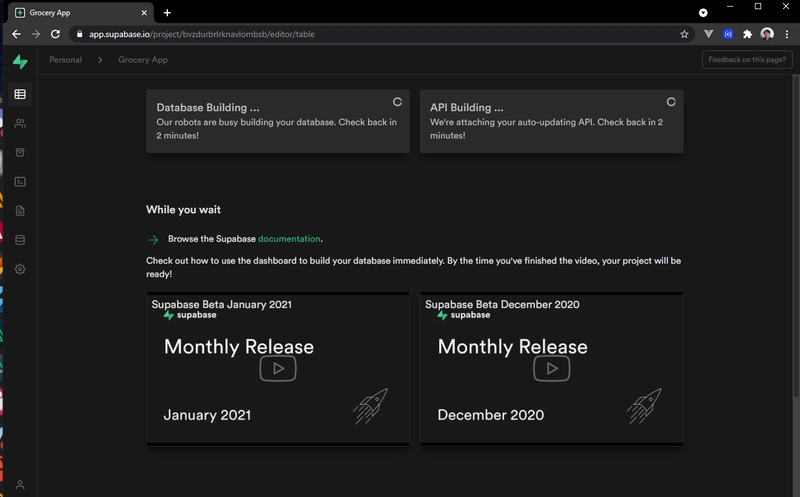Open the Chrome three-dot menu
Viewport: 800px width, 497px height.
[x=787, y=34]
